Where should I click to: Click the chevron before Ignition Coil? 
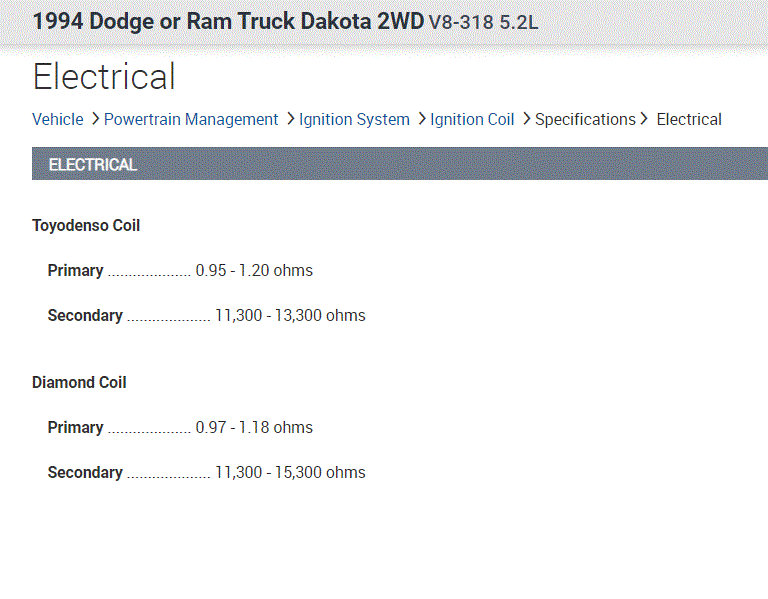click(422, 119)
